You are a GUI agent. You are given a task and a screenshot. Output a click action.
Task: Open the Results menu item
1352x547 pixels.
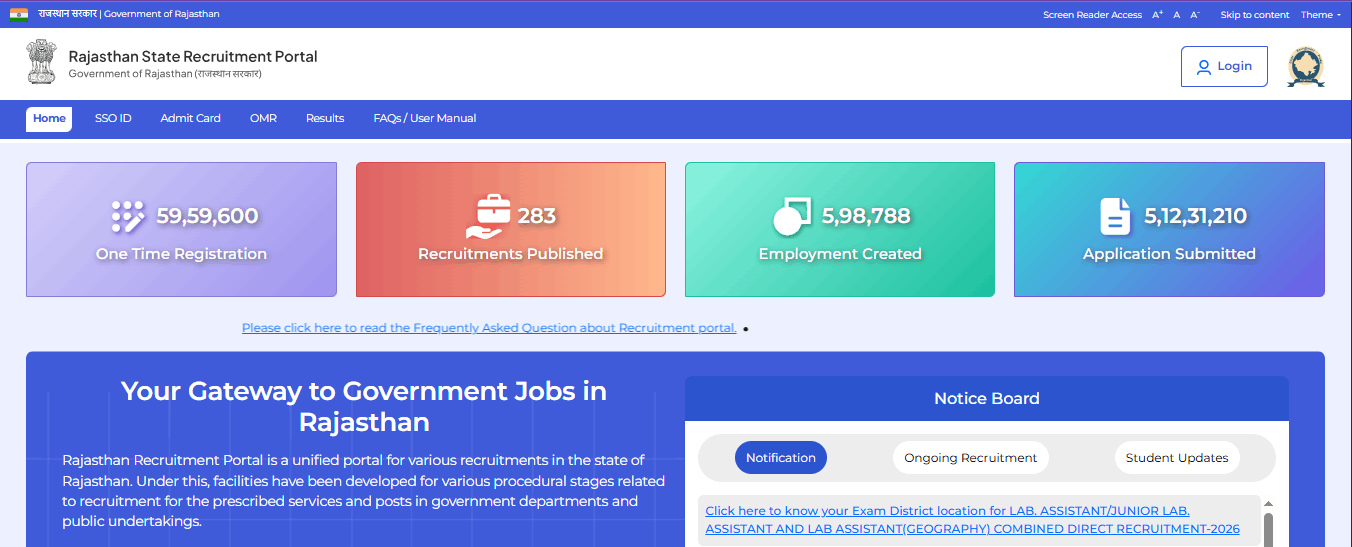click(x=325, y=118)
